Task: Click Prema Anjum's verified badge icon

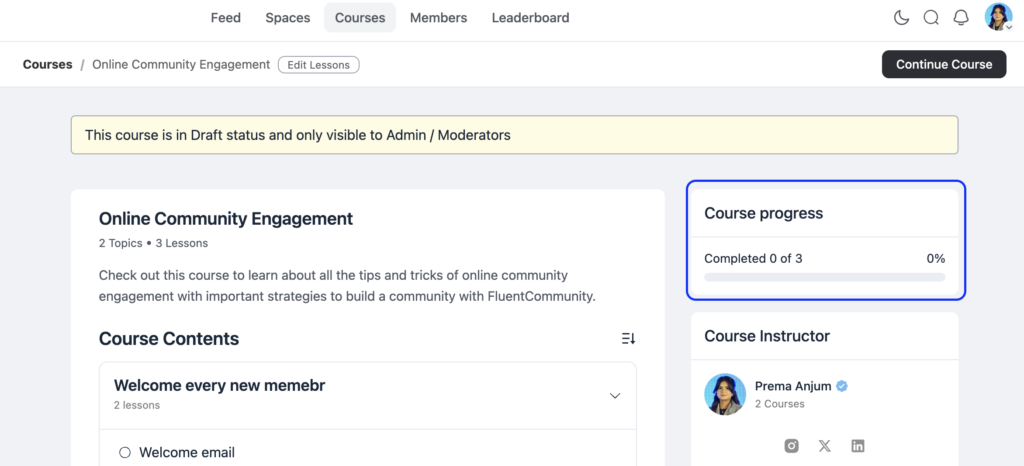Action: click(842, 386)
